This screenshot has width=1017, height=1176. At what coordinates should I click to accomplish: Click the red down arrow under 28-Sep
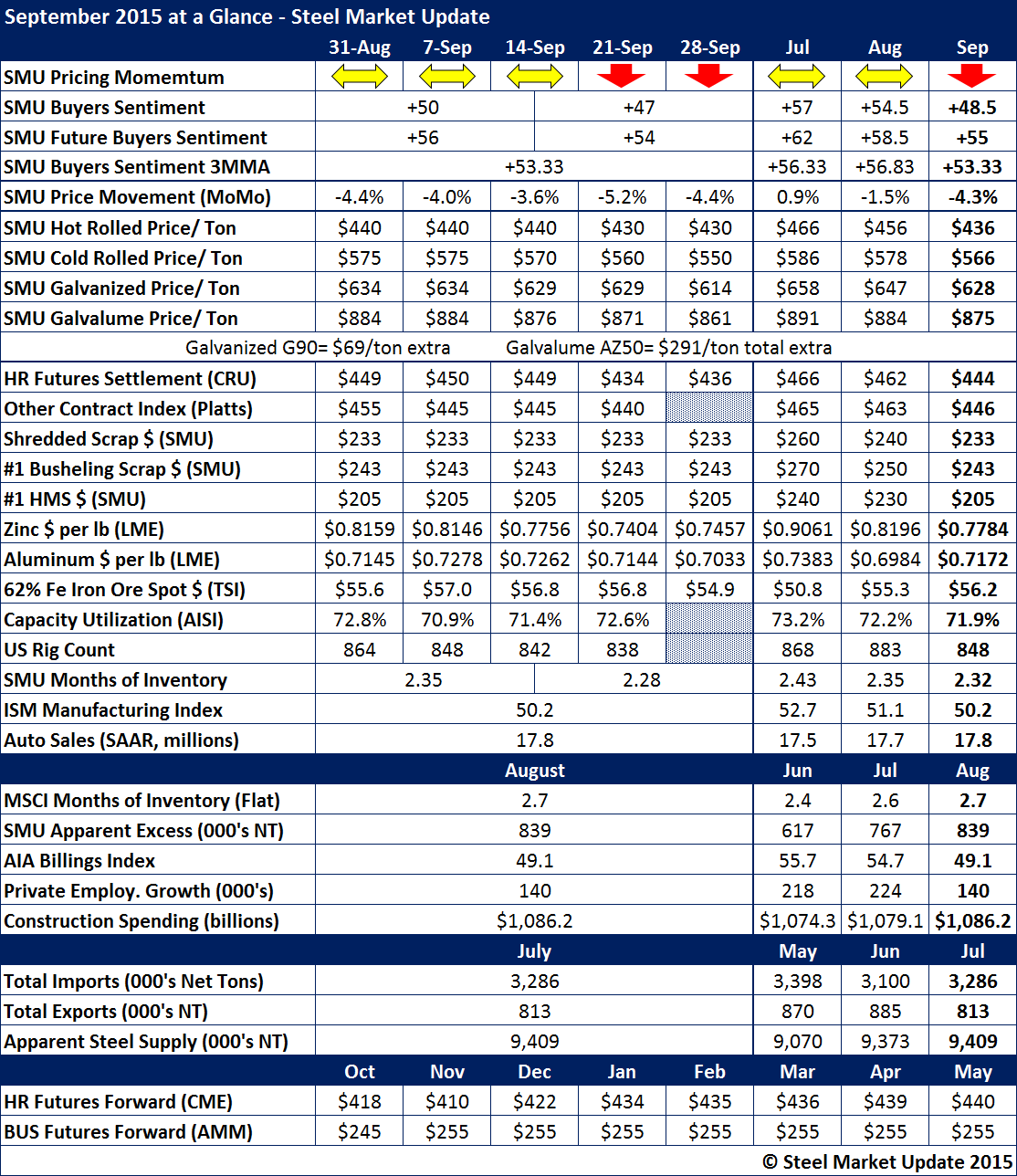click(x=709, y=78)
